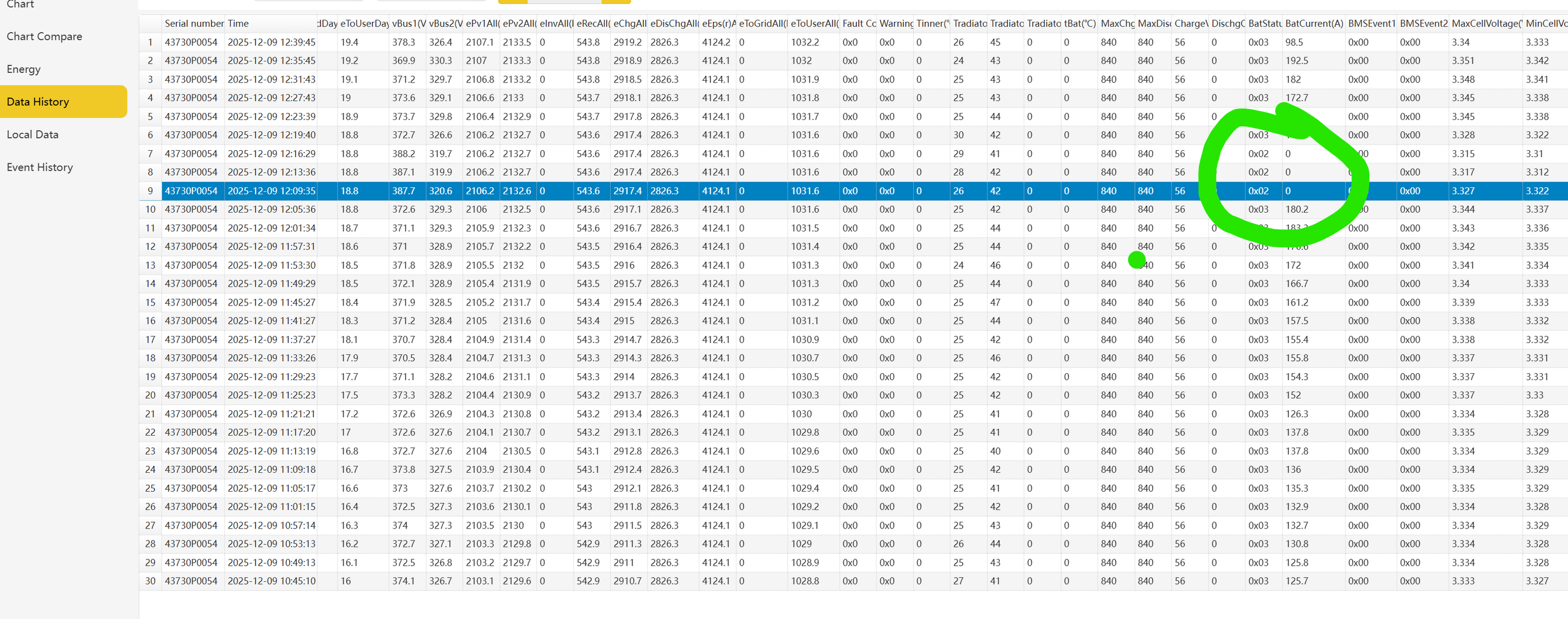Select the row with time 2025-12-09 11:01:15
The image size is (1568, 619).
[x=272, y=506]
